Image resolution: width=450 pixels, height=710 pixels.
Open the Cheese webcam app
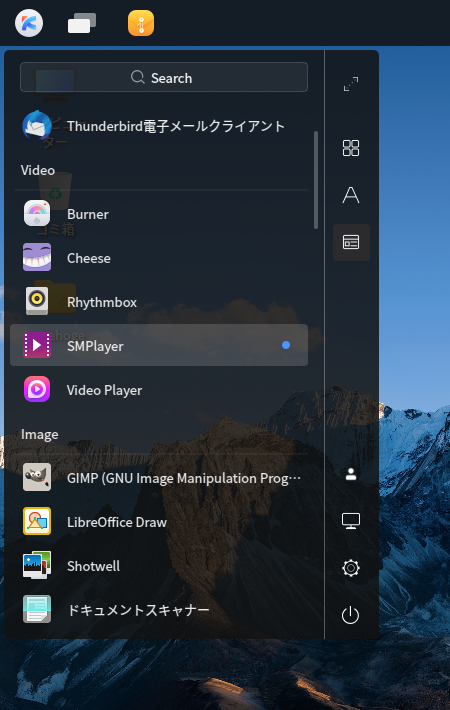pyautogui.click(x=159, y=258)
